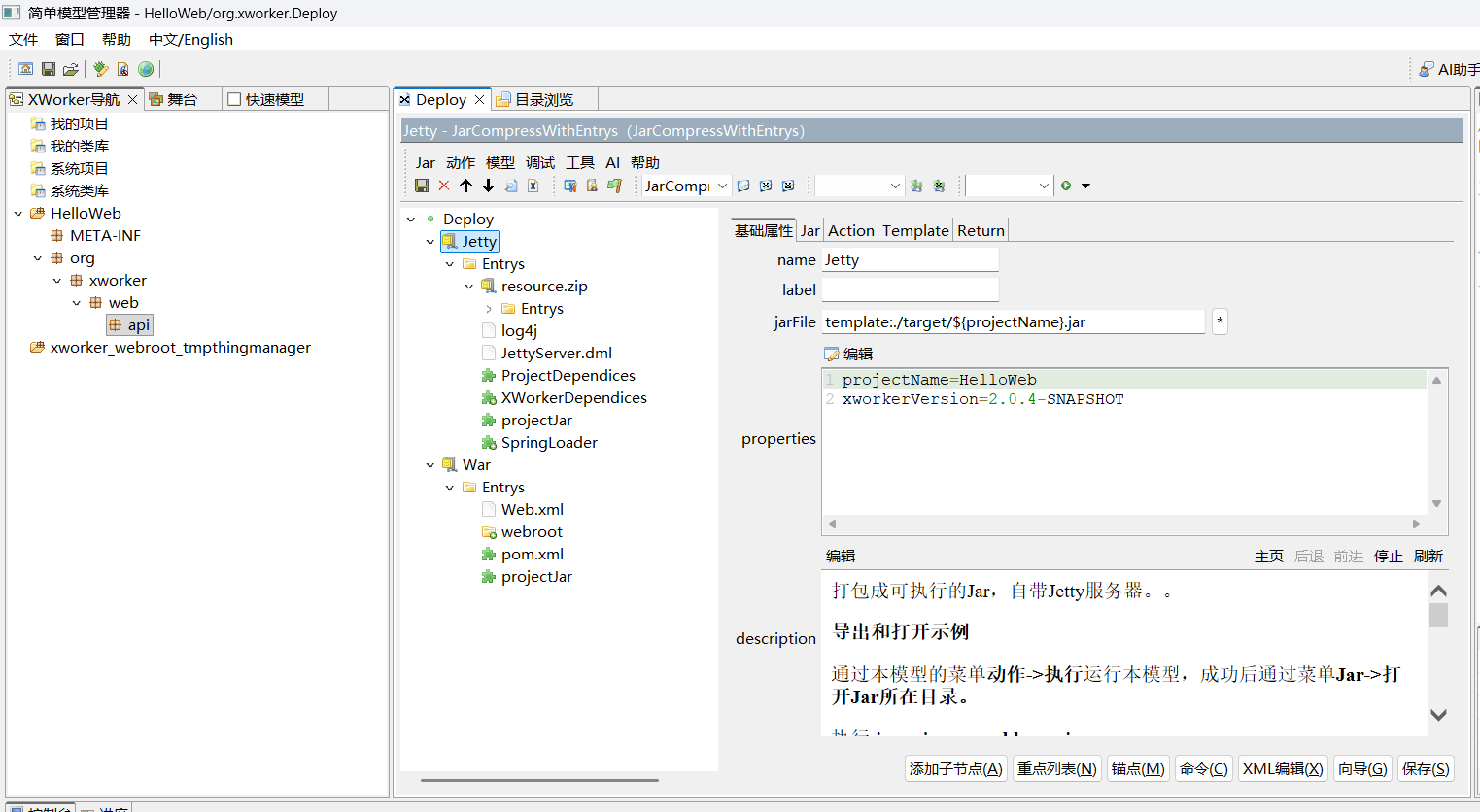
Task: Switch to the Jar properties tab
Action: (810, 230)
